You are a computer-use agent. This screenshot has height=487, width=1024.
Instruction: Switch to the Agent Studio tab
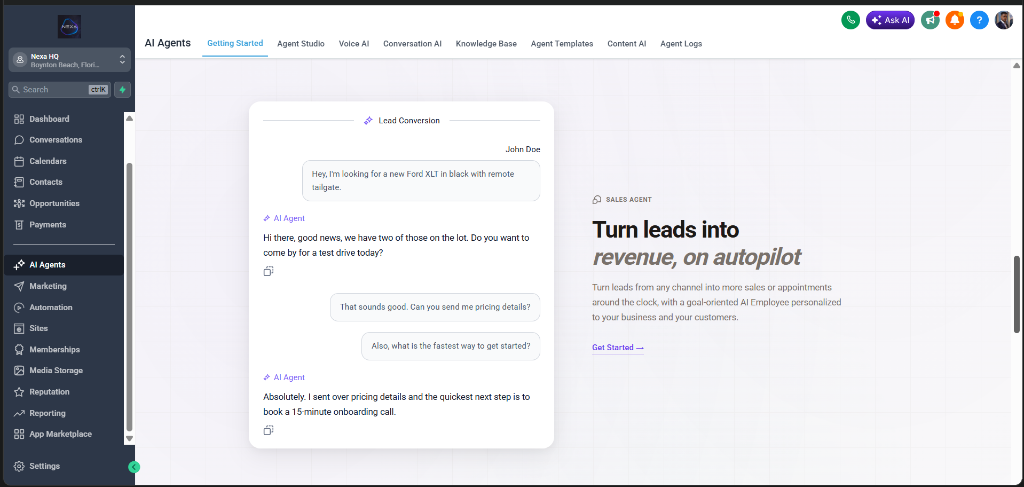point(300,44)
